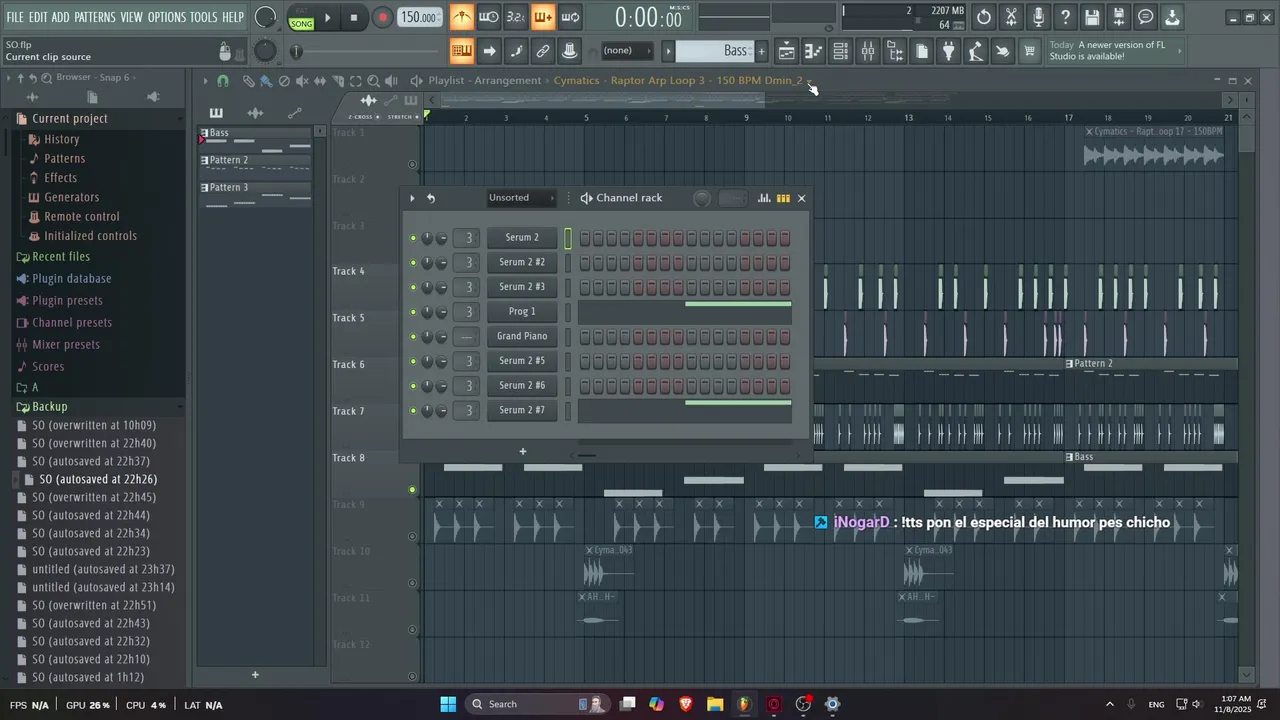Open the graph editor icon in Channel rack
1280x720 pixels.
764,198
